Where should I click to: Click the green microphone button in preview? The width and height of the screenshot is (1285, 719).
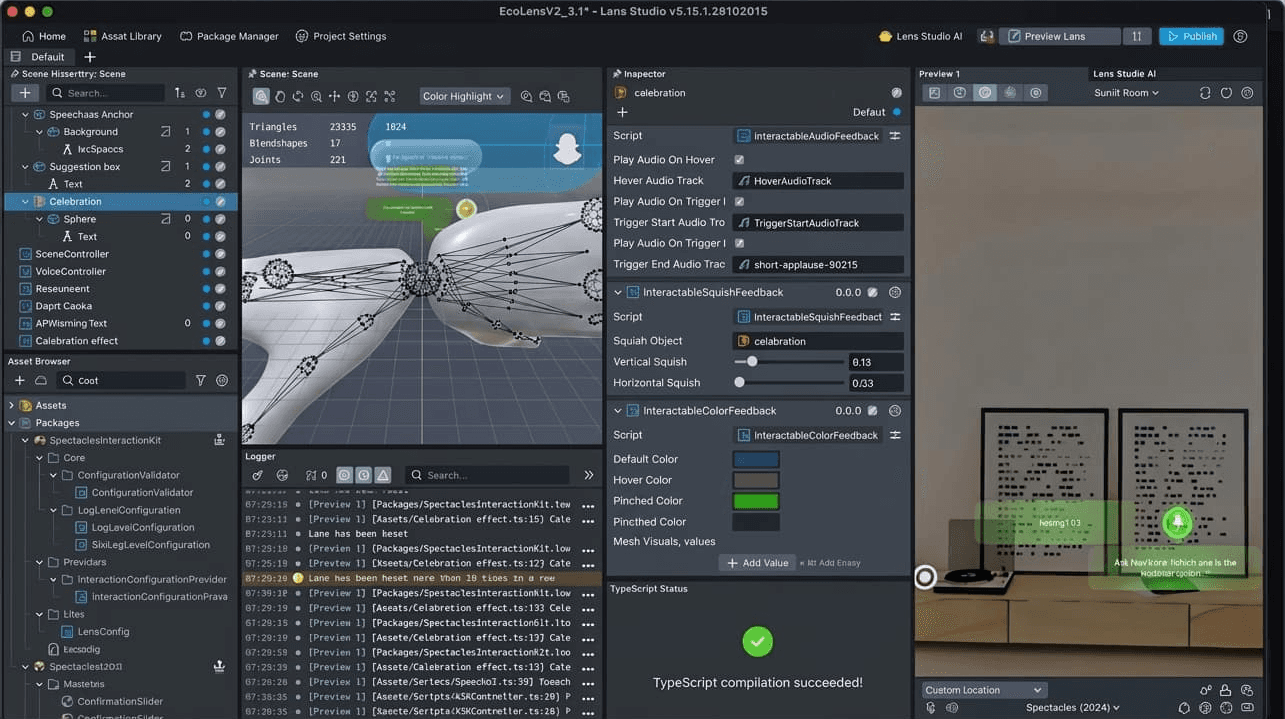click(1177, 523)
